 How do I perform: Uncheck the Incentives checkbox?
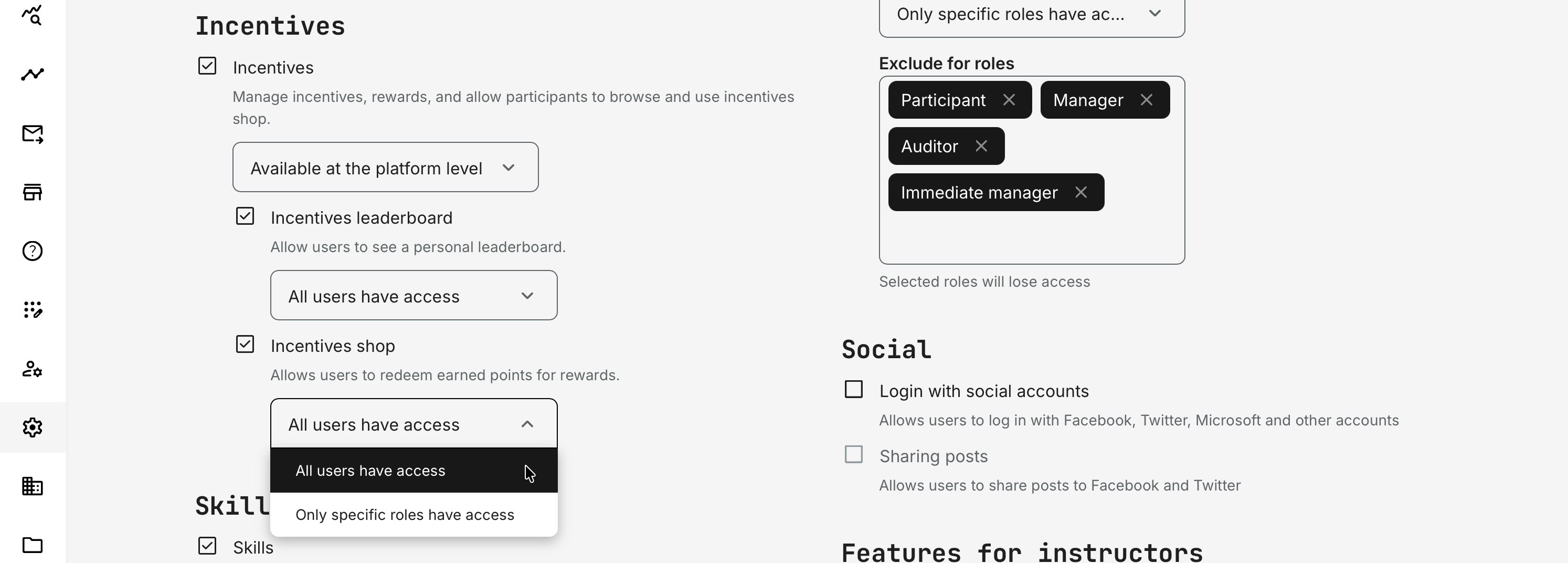[207, 66]
